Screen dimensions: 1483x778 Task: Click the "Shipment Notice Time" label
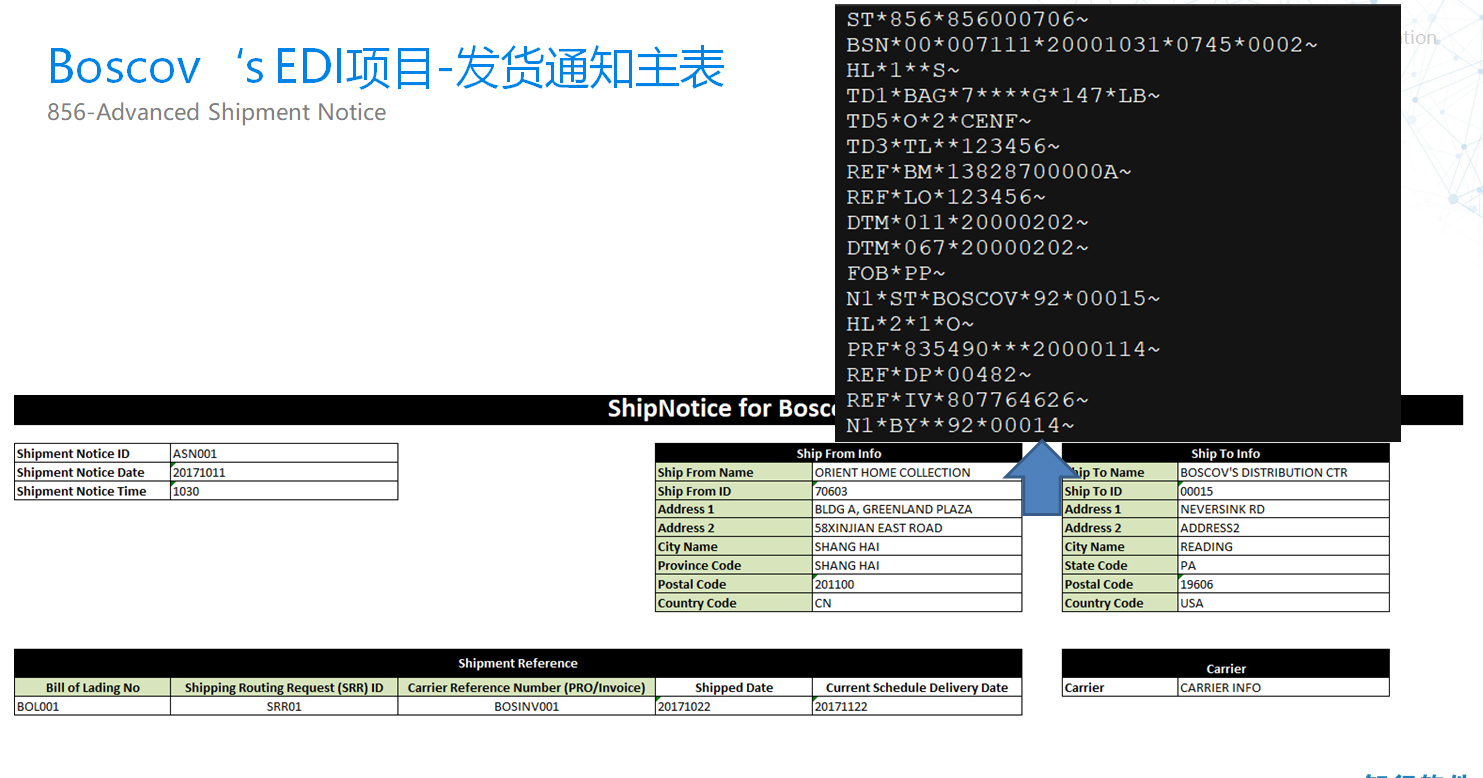(x=93, y=492)
